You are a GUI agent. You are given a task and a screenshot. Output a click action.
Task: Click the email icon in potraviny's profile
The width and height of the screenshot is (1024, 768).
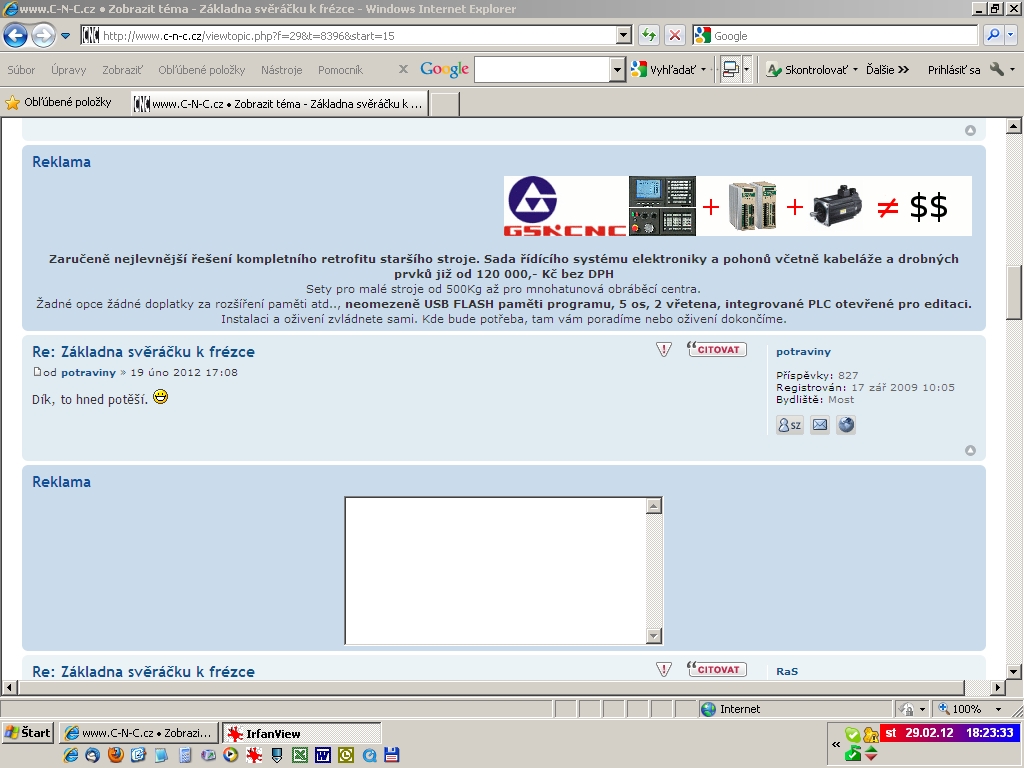point(819,425)
